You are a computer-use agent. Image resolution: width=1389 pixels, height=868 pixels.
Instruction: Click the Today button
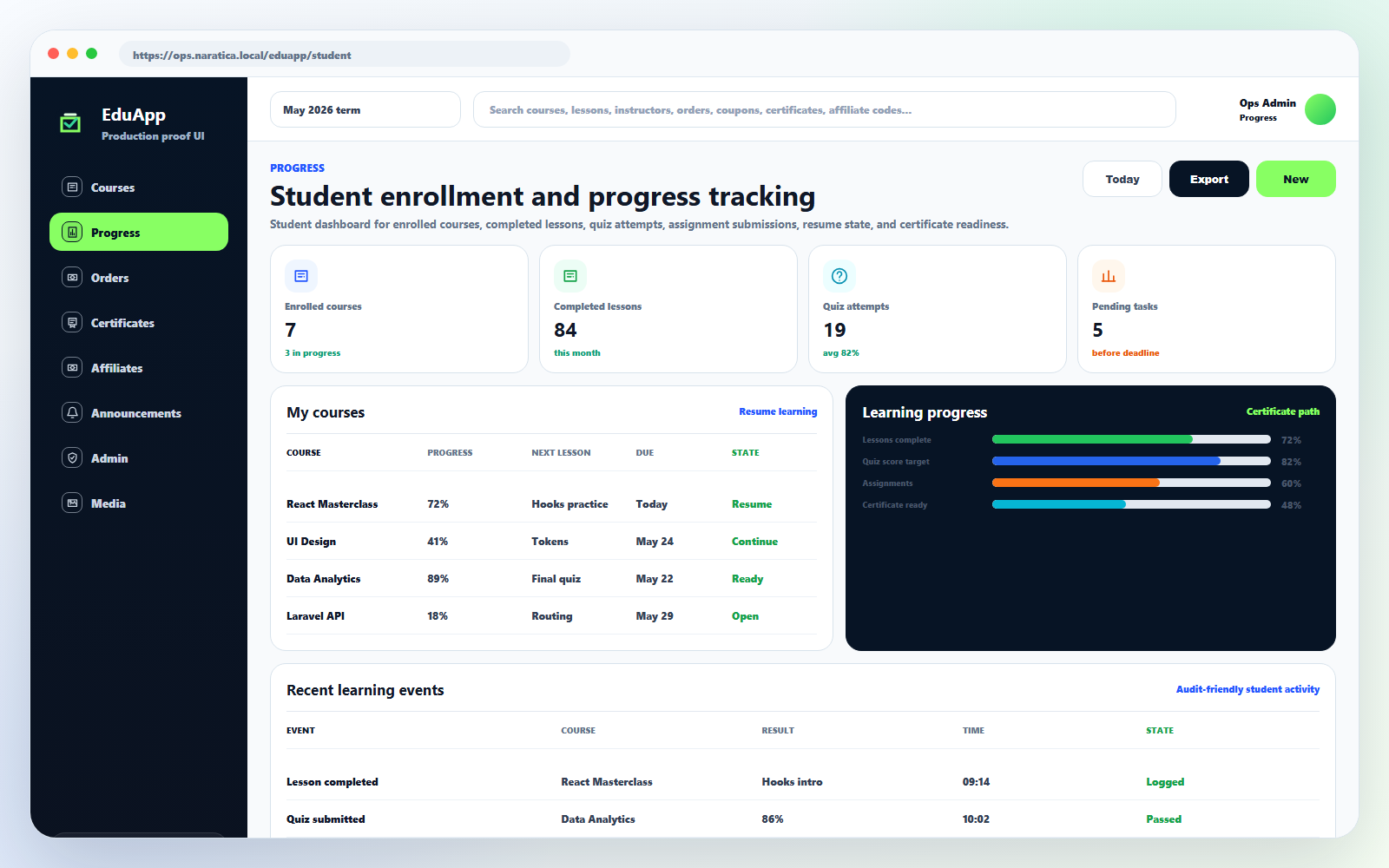click(1122, 179)
